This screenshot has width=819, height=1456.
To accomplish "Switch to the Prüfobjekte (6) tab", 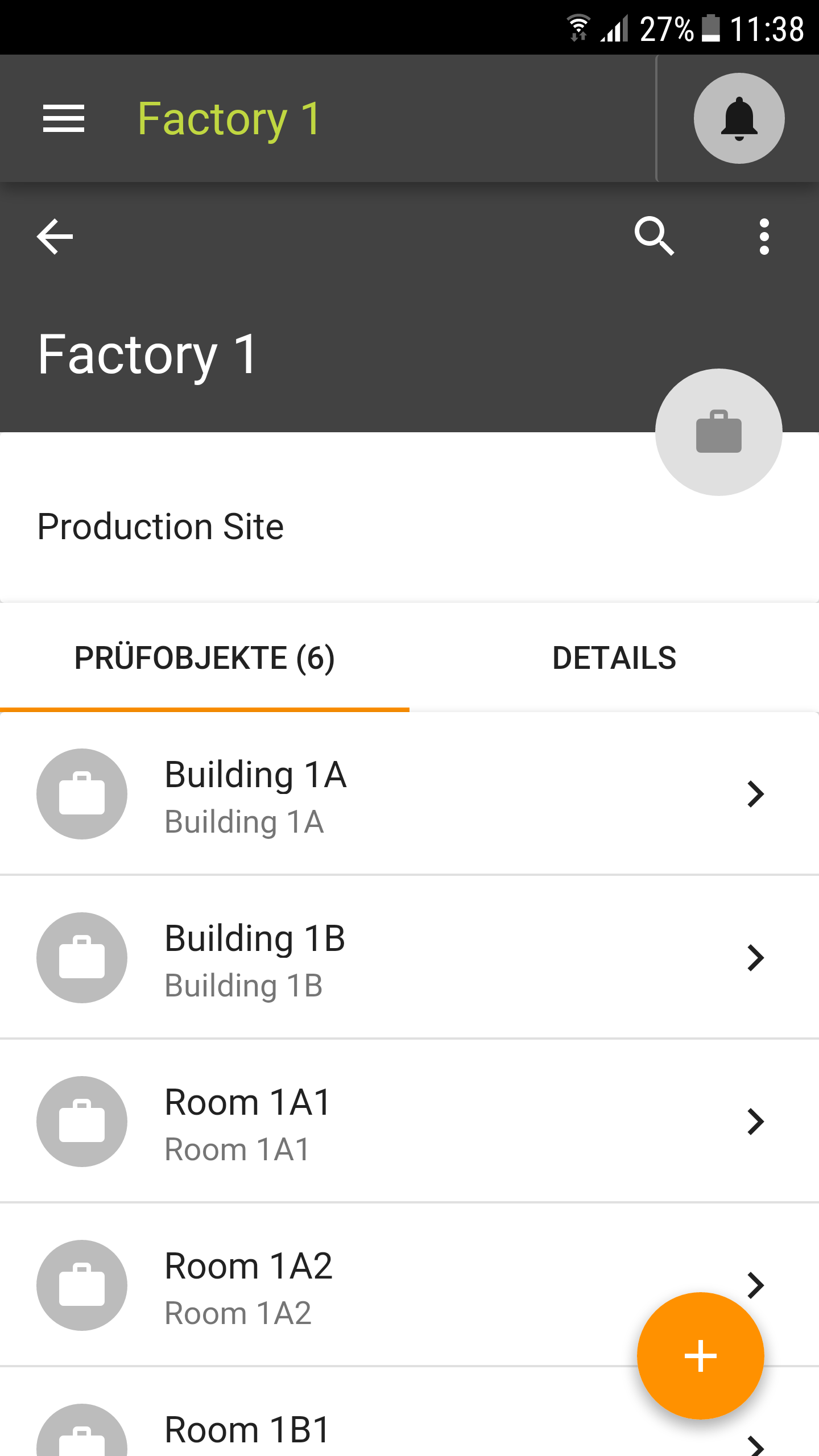I will 205,659.
